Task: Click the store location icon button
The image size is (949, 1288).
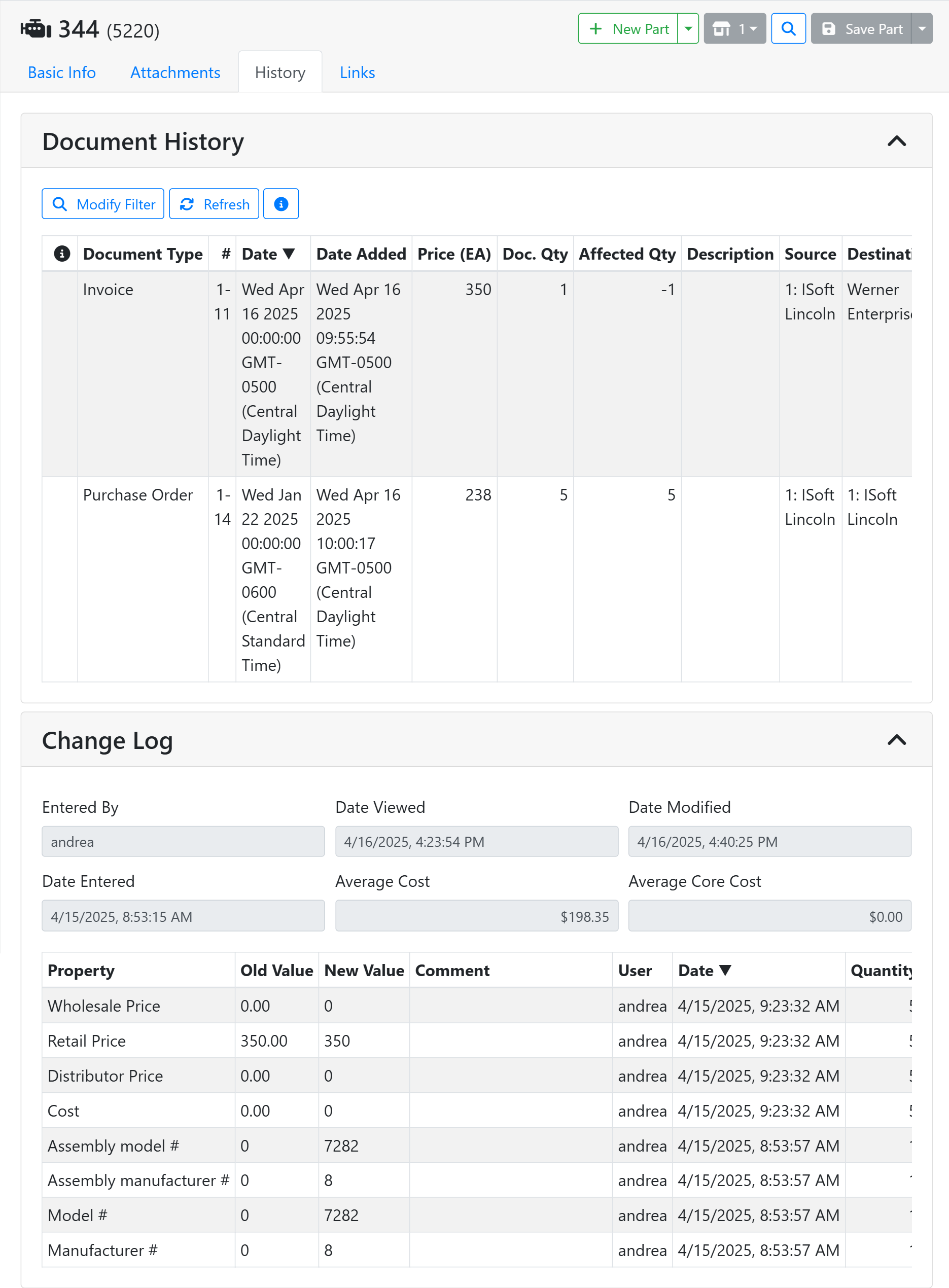Action: pos(734,29)
